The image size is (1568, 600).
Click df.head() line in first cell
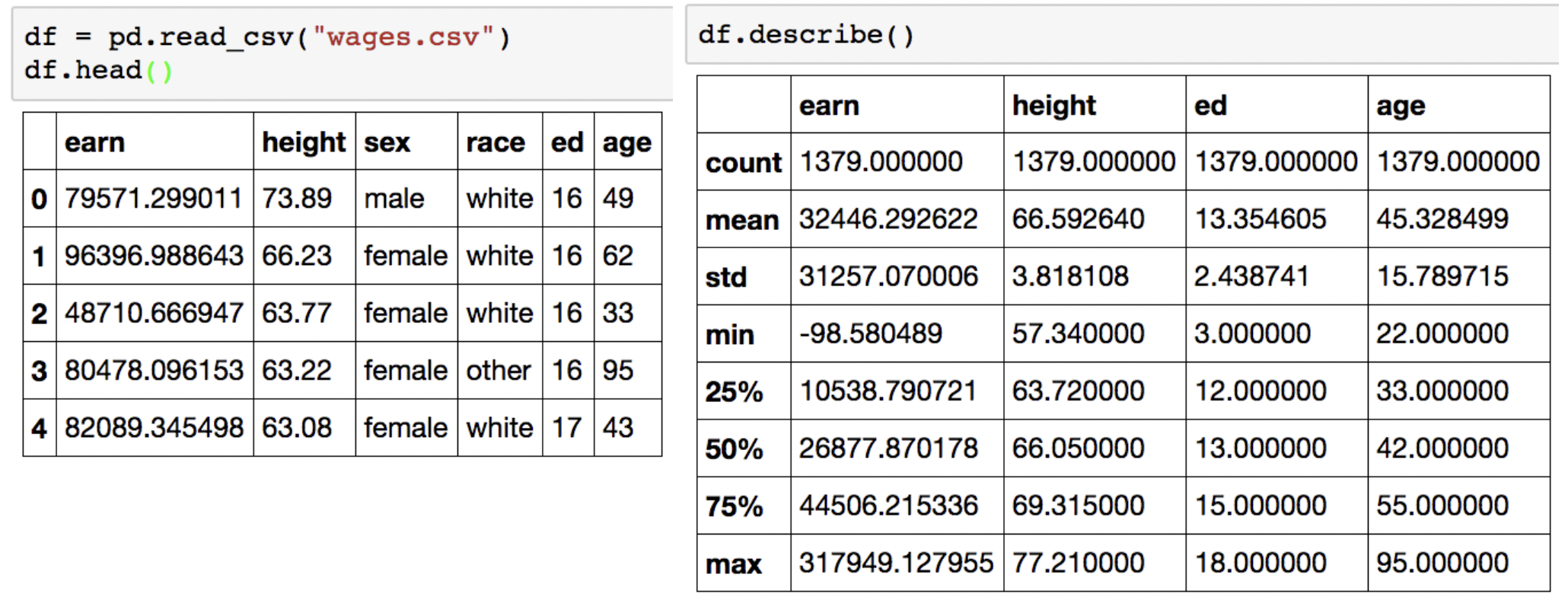[99, 70]
